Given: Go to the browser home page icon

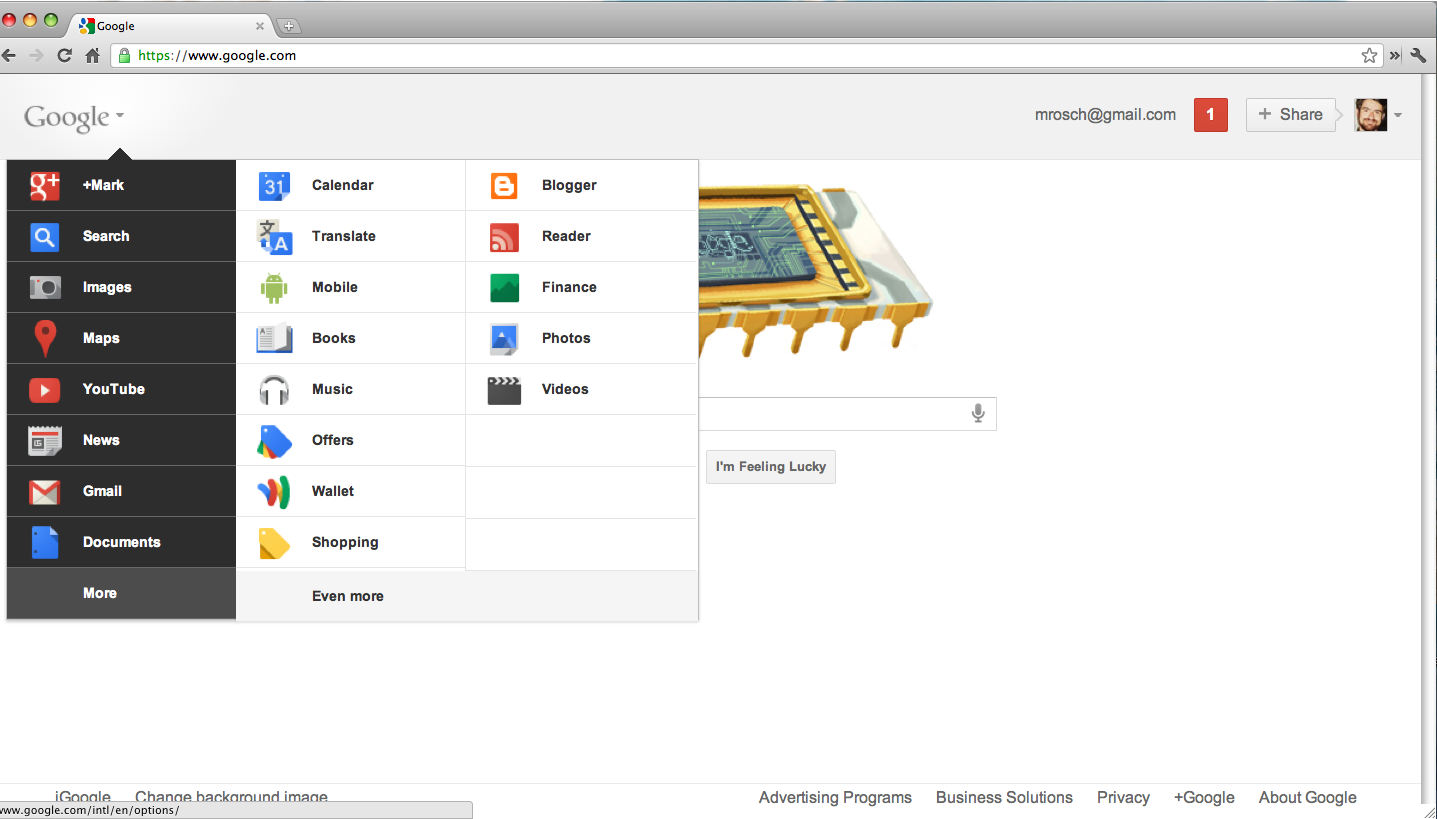Looking at the screenshot, I should coord(93,55).
